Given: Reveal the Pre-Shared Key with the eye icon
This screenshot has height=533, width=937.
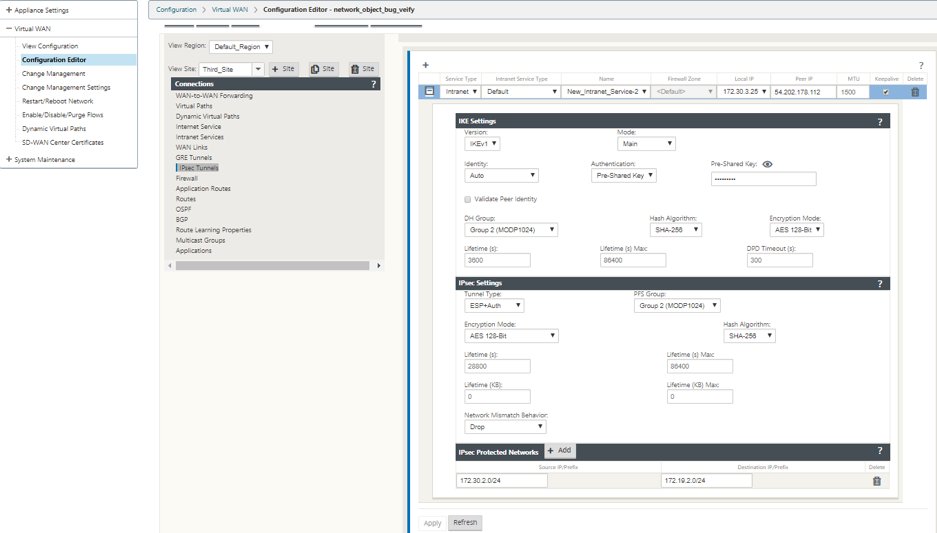Looking at the screenshot, I should click(767, 164).
